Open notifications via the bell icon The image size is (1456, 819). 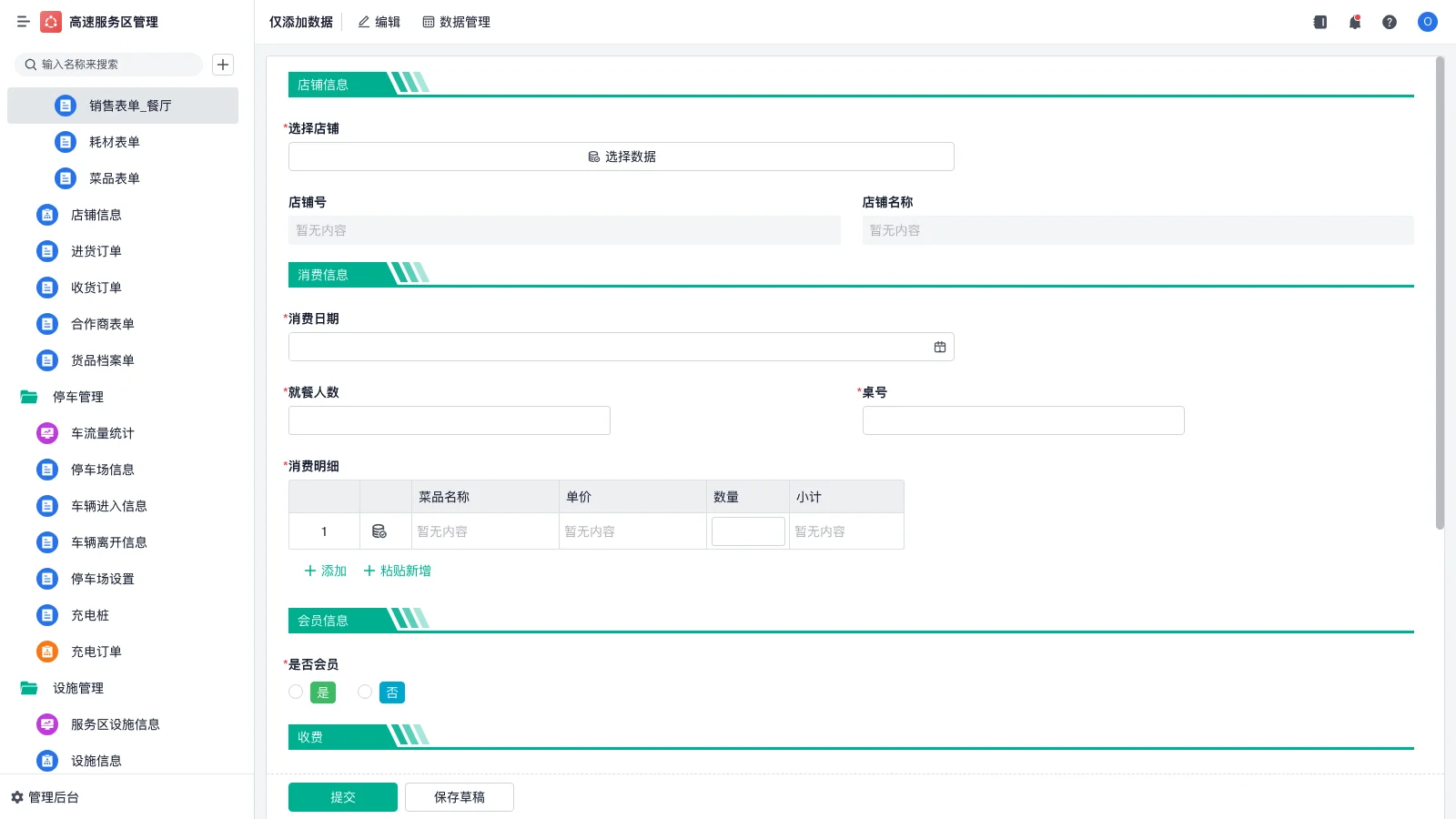[1355, 22]
